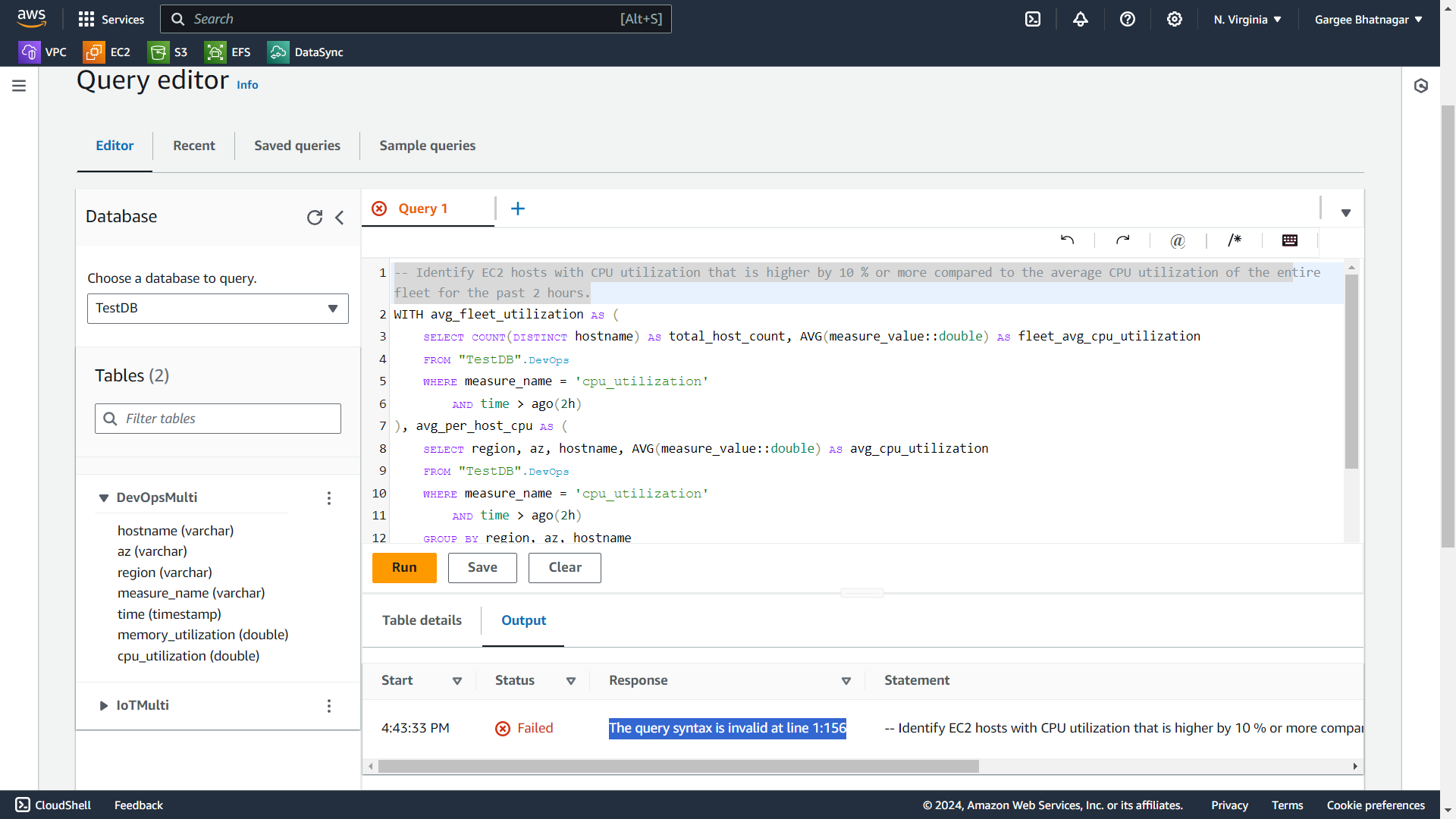The image size is (1456, 819).
Task: Switch to Table details tab
Action: [422, 620]
